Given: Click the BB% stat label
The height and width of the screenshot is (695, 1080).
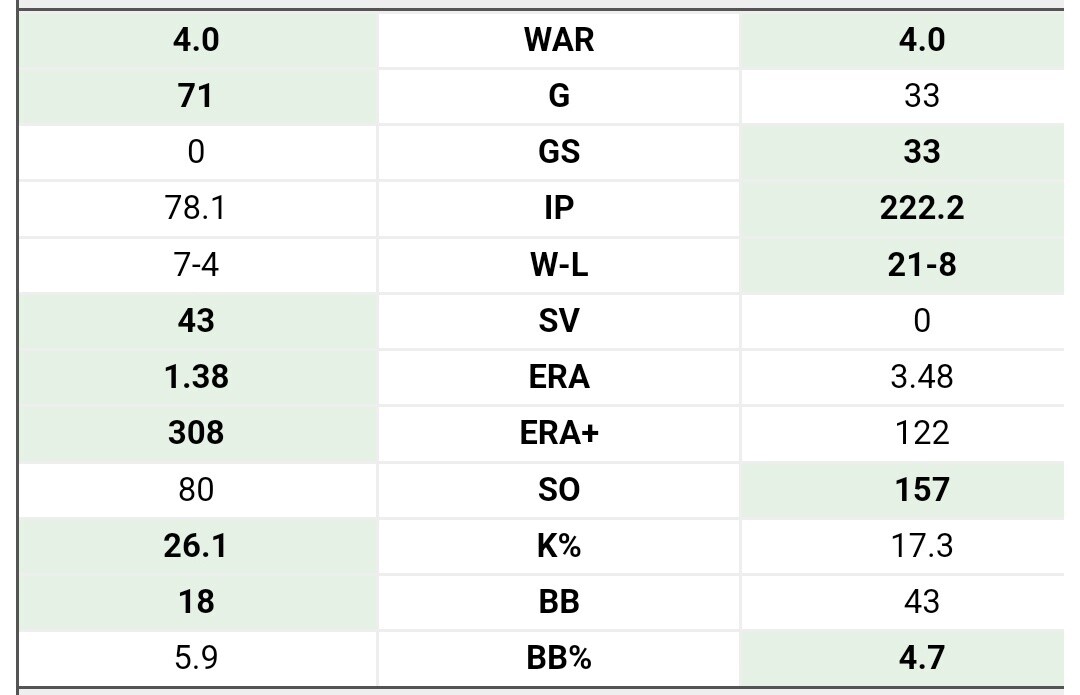Looking at the screenshot, I should point(559,658).
